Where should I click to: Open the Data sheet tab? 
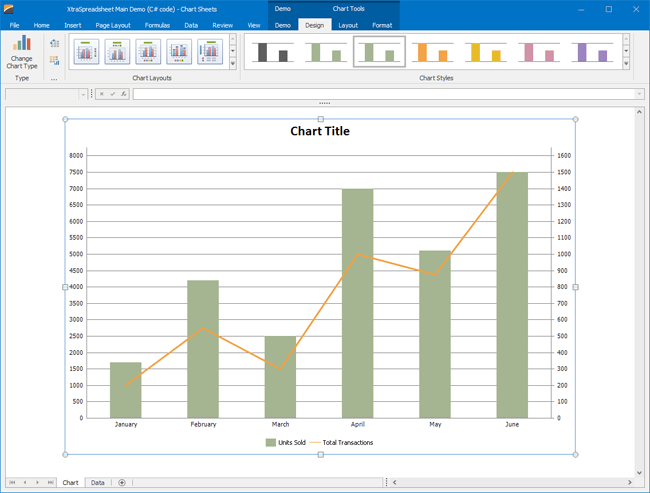pyautogui.click(x=97, y=483)
